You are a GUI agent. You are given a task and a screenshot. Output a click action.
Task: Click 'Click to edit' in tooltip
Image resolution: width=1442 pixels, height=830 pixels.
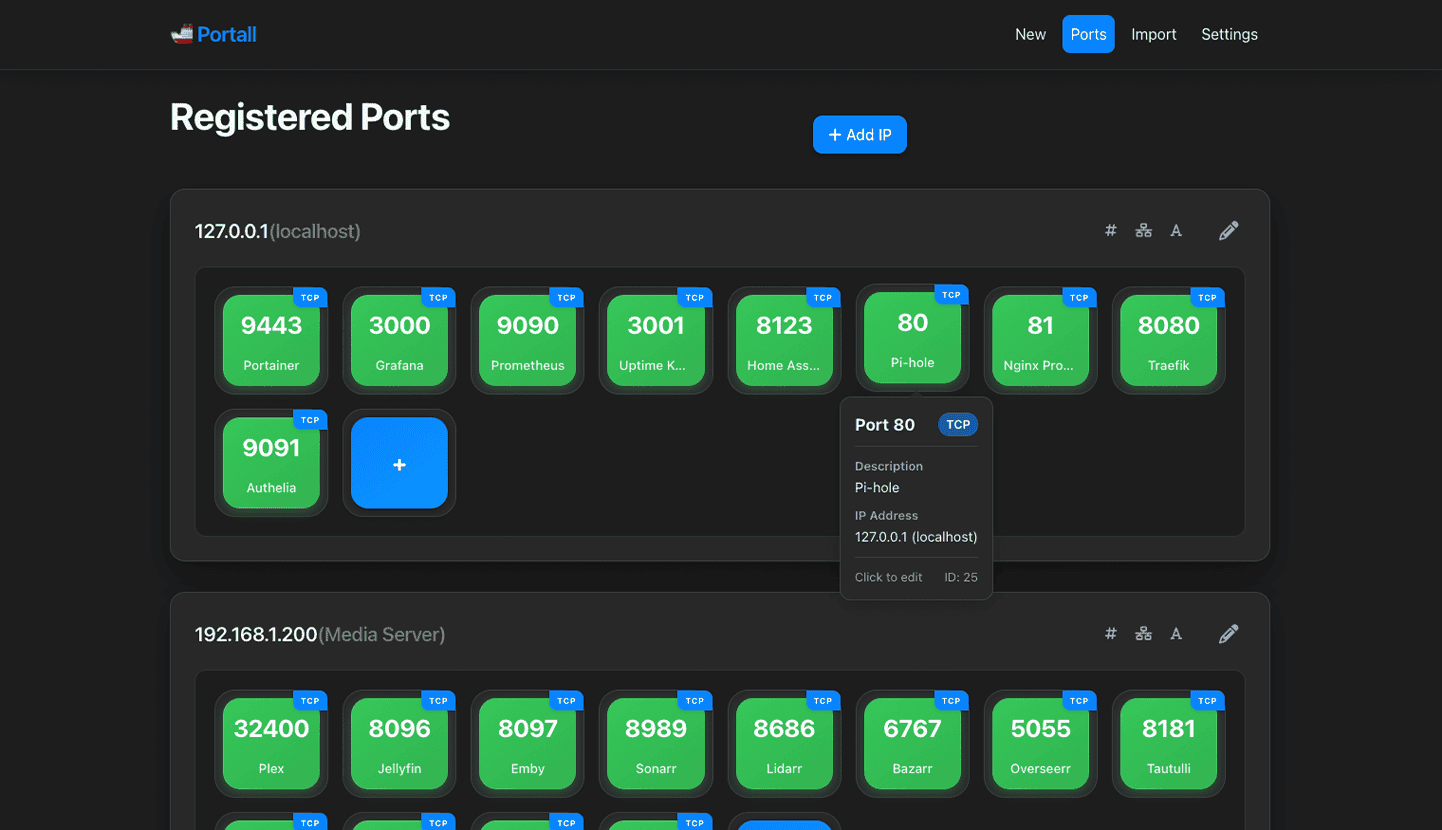click(888, 577)
